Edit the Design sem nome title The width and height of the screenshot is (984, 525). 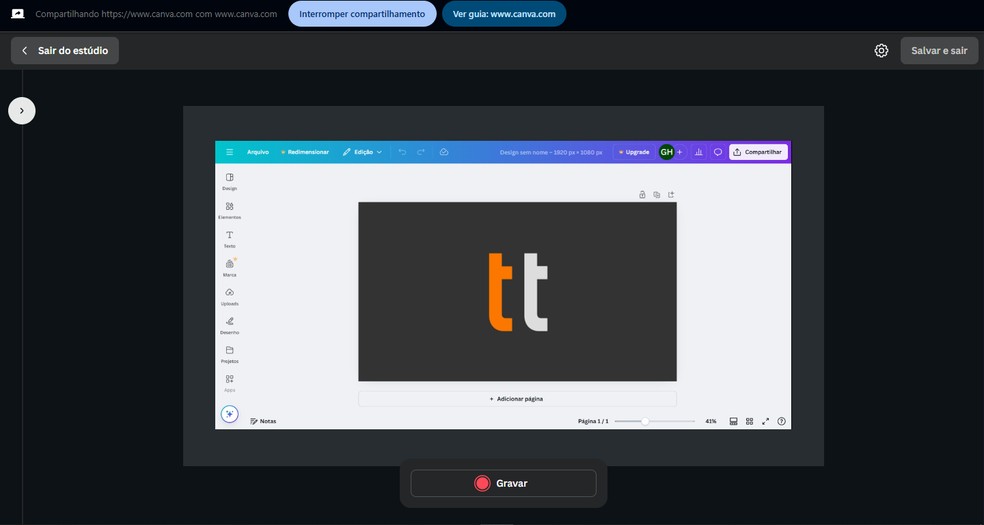pyautogui.click(x=551, y=152)
